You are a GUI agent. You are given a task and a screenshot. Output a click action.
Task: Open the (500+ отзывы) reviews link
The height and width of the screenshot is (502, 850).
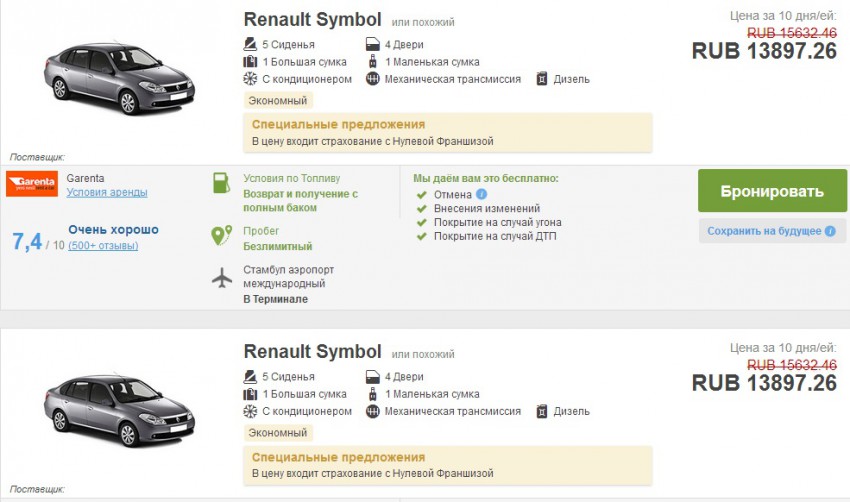103,245
